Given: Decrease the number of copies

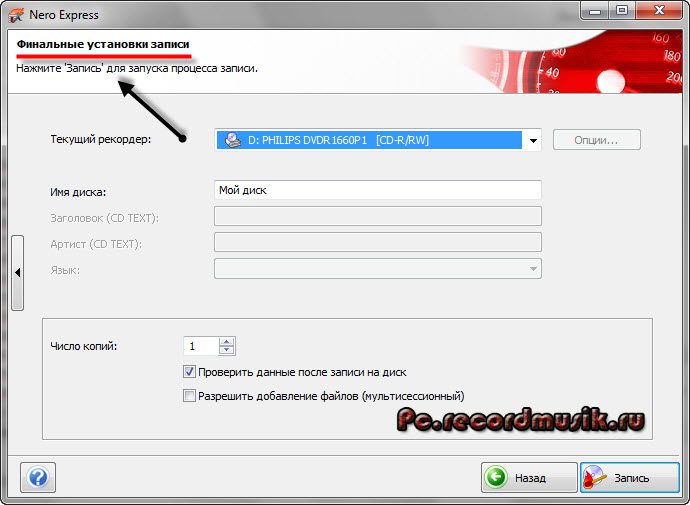Looking at the screenshot, I should point(227,350).
